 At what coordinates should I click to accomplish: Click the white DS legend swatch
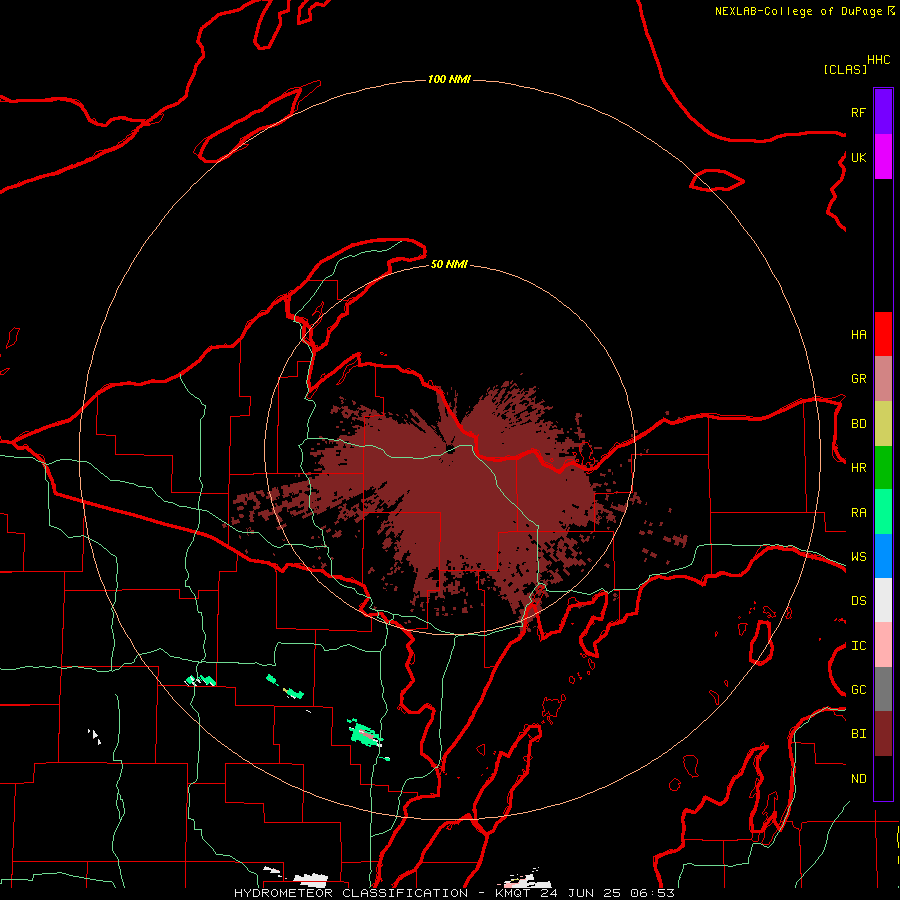pyautogui.click(x=883, y=600)
